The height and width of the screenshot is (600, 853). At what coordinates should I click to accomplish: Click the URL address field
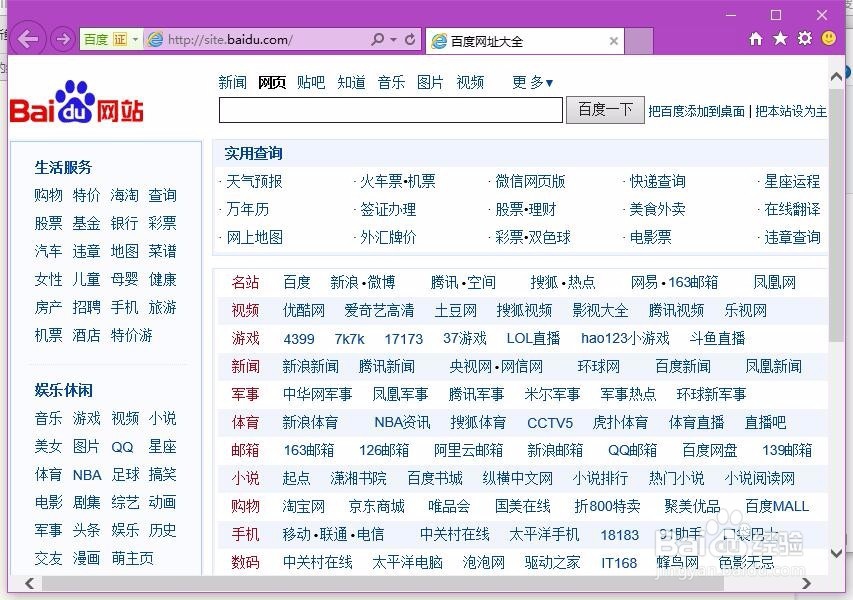(x=258, y=39)
